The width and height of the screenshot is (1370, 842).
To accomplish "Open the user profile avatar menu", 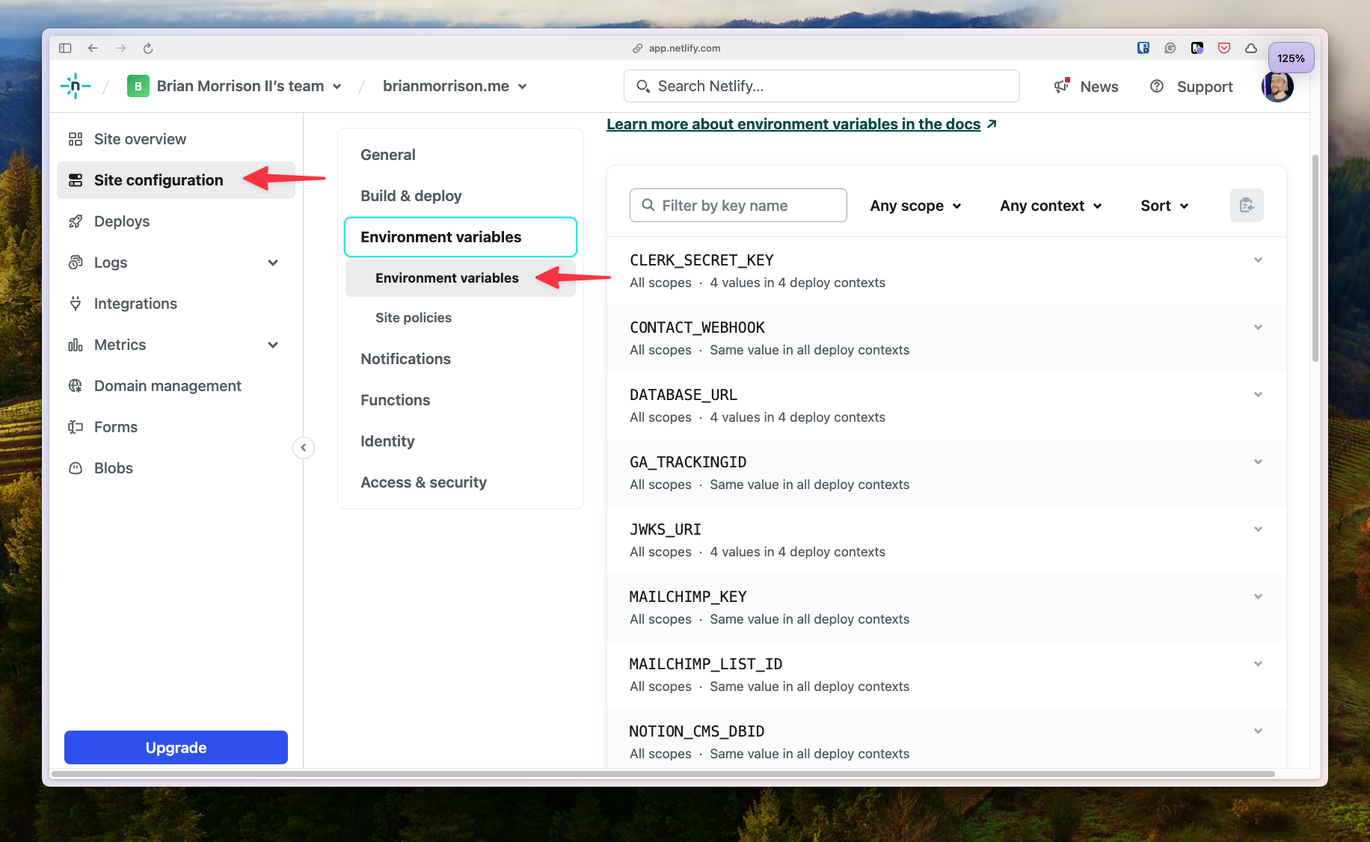I will point(1277,86).
